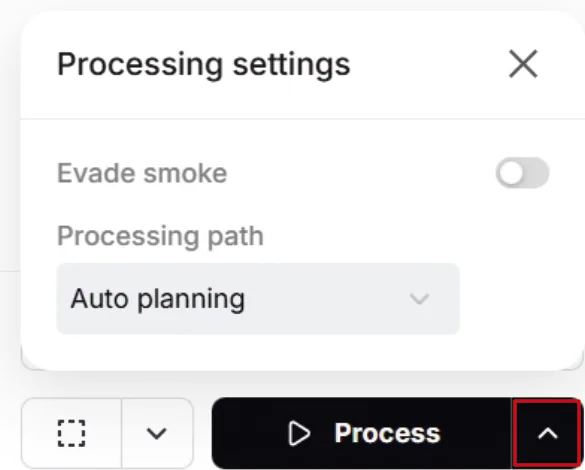Select the dashed rectangle selection tool
The height and width of the screenshot is (470, 585).
(71, 433)
